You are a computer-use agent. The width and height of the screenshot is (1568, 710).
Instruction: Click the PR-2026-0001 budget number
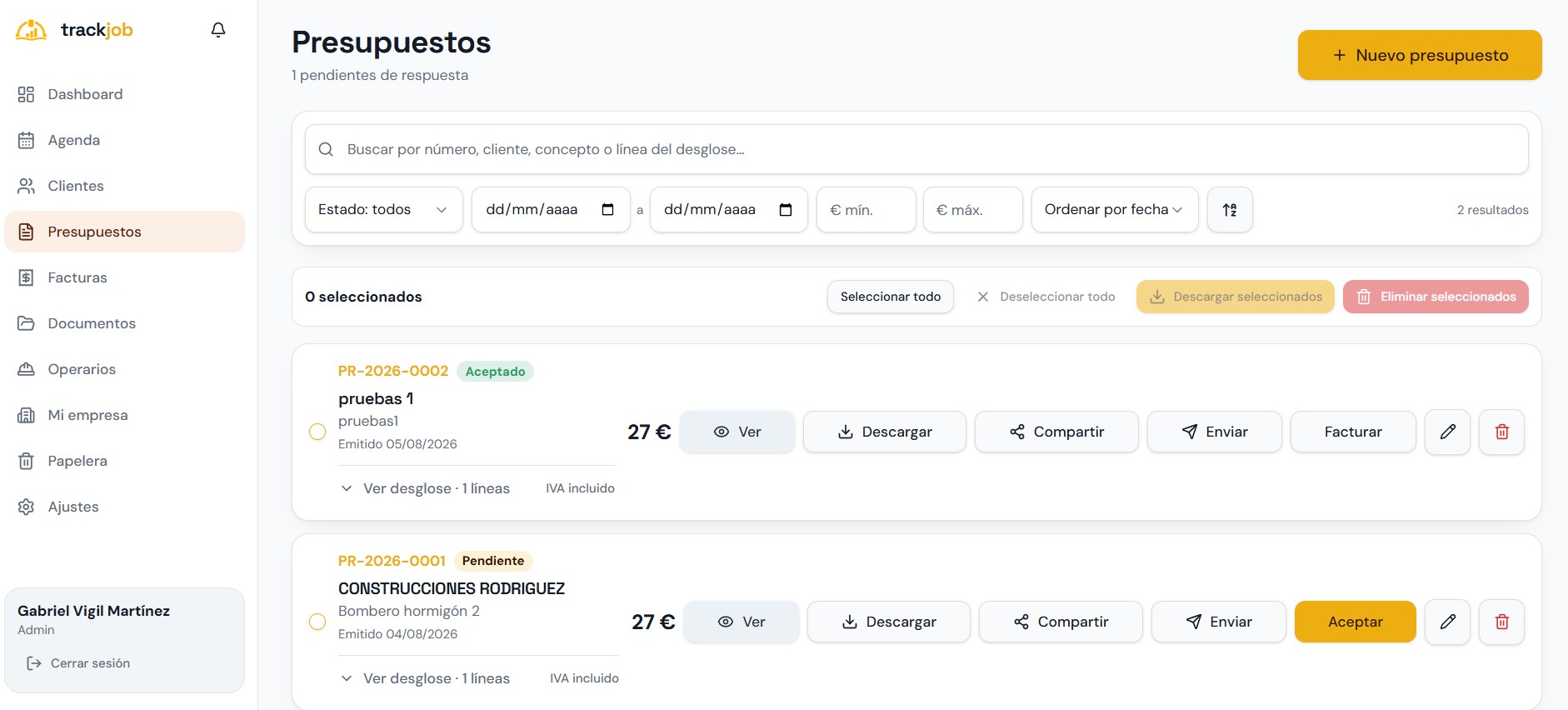point(392,561)
